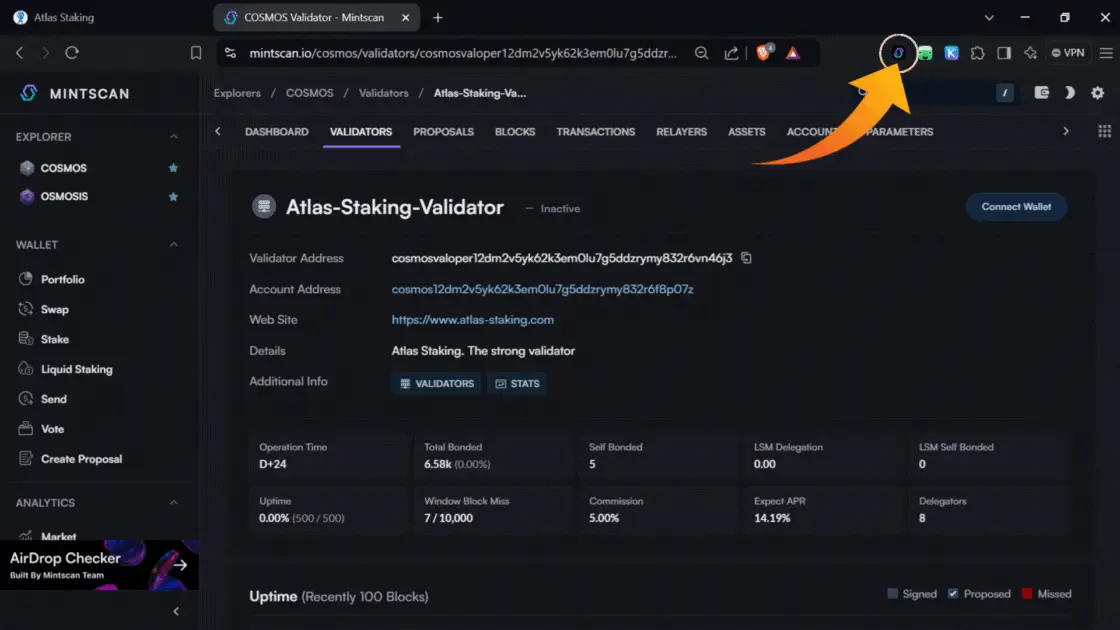Click the Connect Wallet button
The height and width of the screenshot is (630, 1120).
point(1015,207)
